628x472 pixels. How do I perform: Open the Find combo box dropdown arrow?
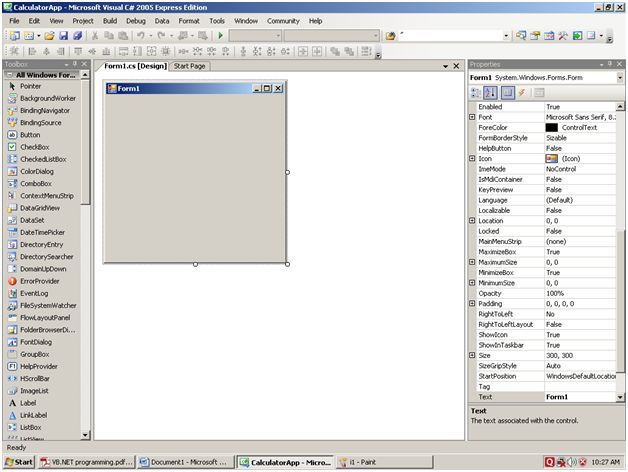(x=506, y=36)
